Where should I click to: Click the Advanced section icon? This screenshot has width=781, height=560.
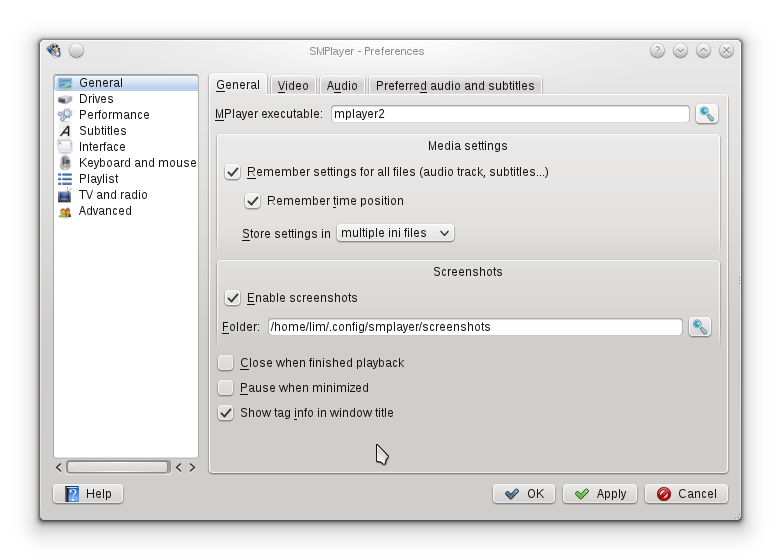(x=65, y=211)
